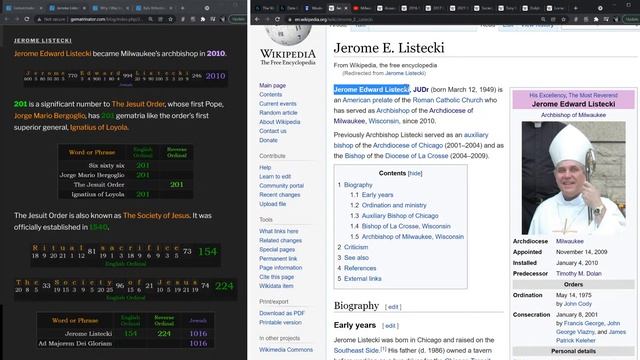The image size is (640, 360).
Task: Open the extensions puzzle icon in the Wikipedia window
Action: (596, 19)
